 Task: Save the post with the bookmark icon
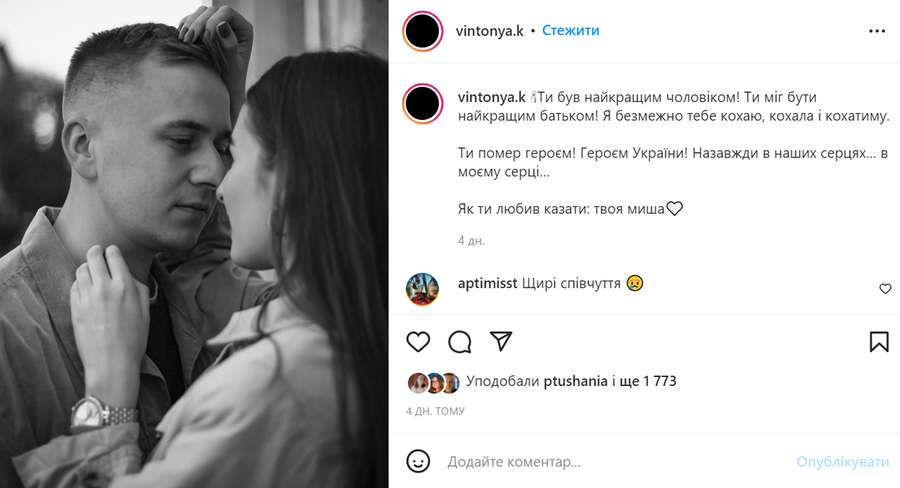pos(879,342)
